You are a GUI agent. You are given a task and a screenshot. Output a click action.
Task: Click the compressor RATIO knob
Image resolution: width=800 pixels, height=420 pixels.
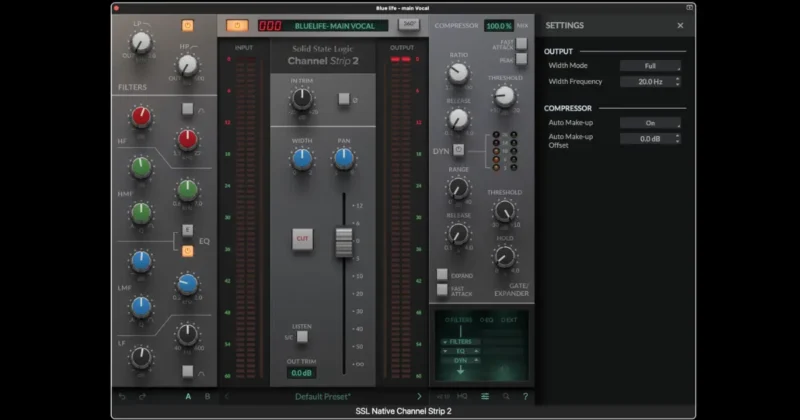point(458,73)
